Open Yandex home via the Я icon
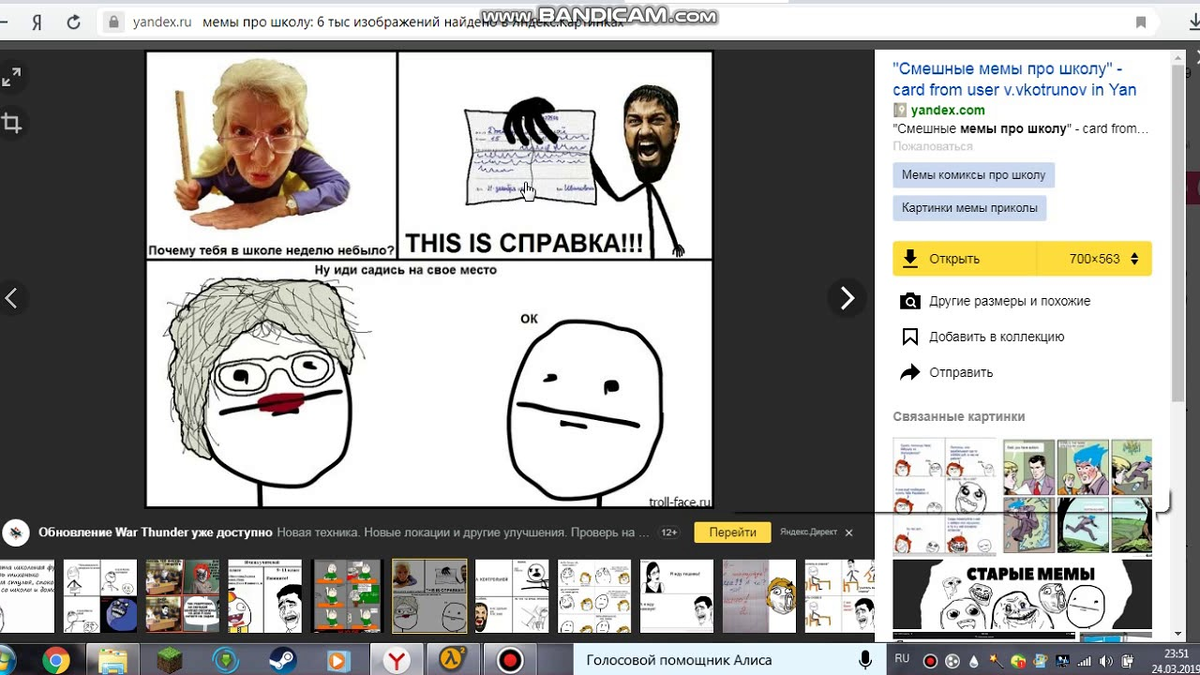 (x=36, y=22)
